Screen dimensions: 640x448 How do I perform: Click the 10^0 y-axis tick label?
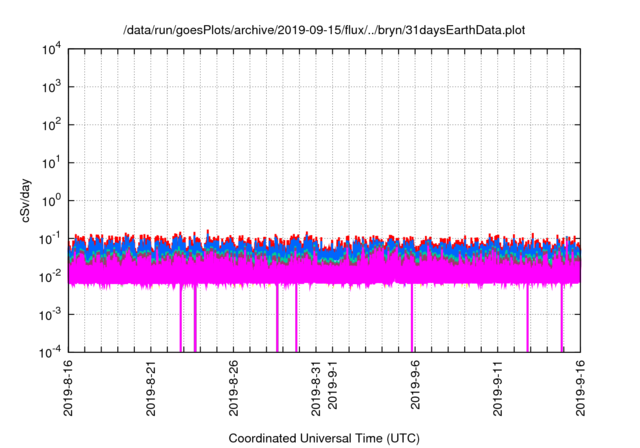point(52,201)
